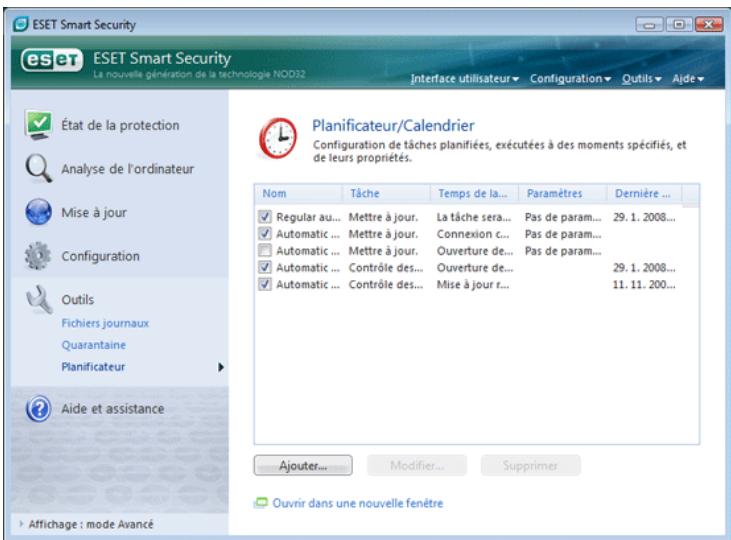This screenshot has width=731, height=540.
Task: Maximize the ESET Smart Security window
Action: coord(679,24)
